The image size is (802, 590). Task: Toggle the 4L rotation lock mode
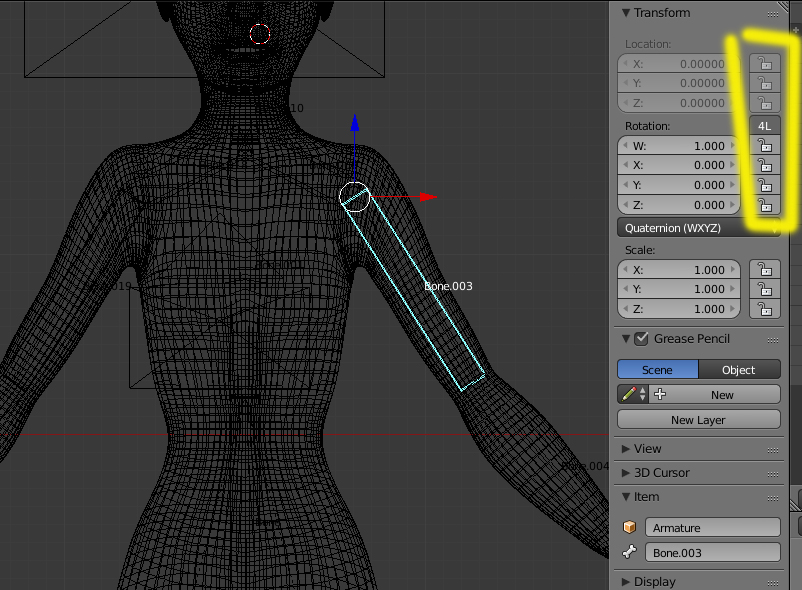point(765,126)
